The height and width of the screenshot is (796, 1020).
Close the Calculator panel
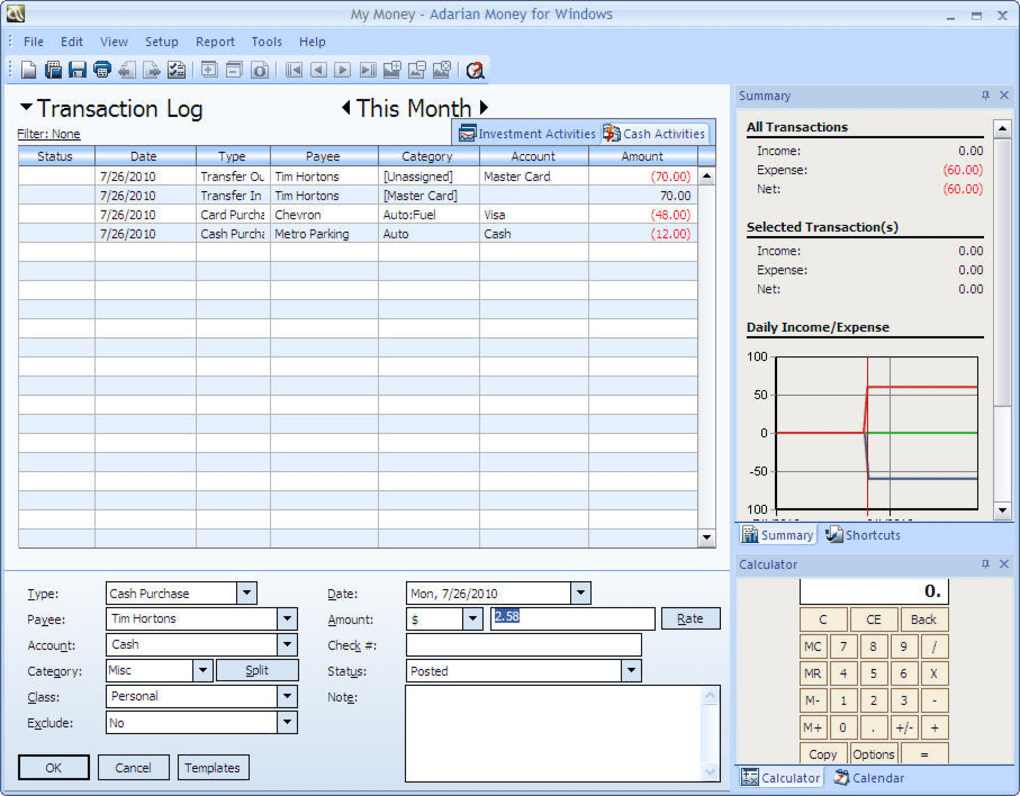point(1004,565)
